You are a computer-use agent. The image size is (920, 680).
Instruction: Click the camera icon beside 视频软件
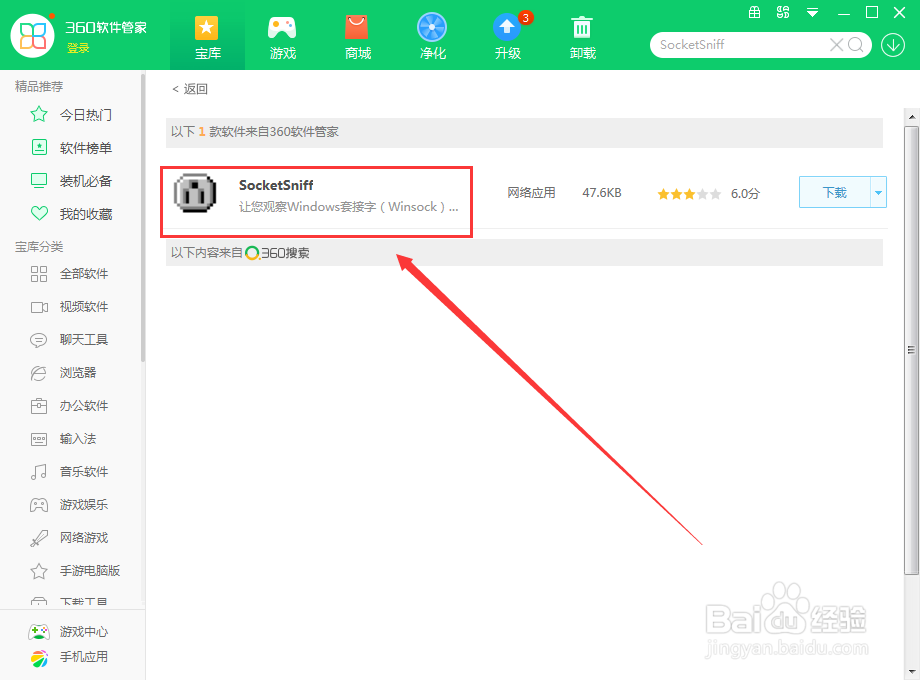point(39,307)
